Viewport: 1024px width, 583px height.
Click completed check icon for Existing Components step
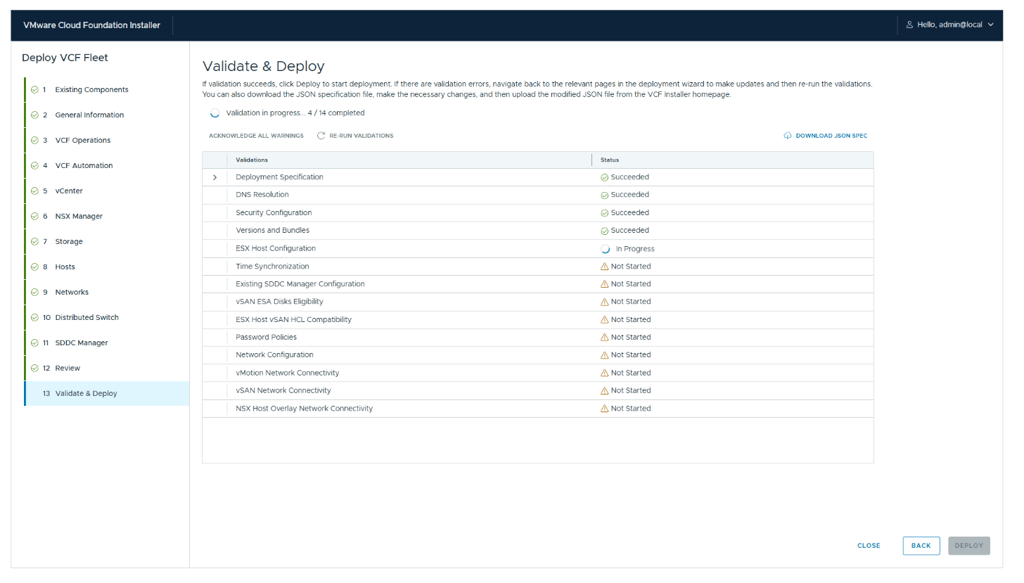[35, 89]
